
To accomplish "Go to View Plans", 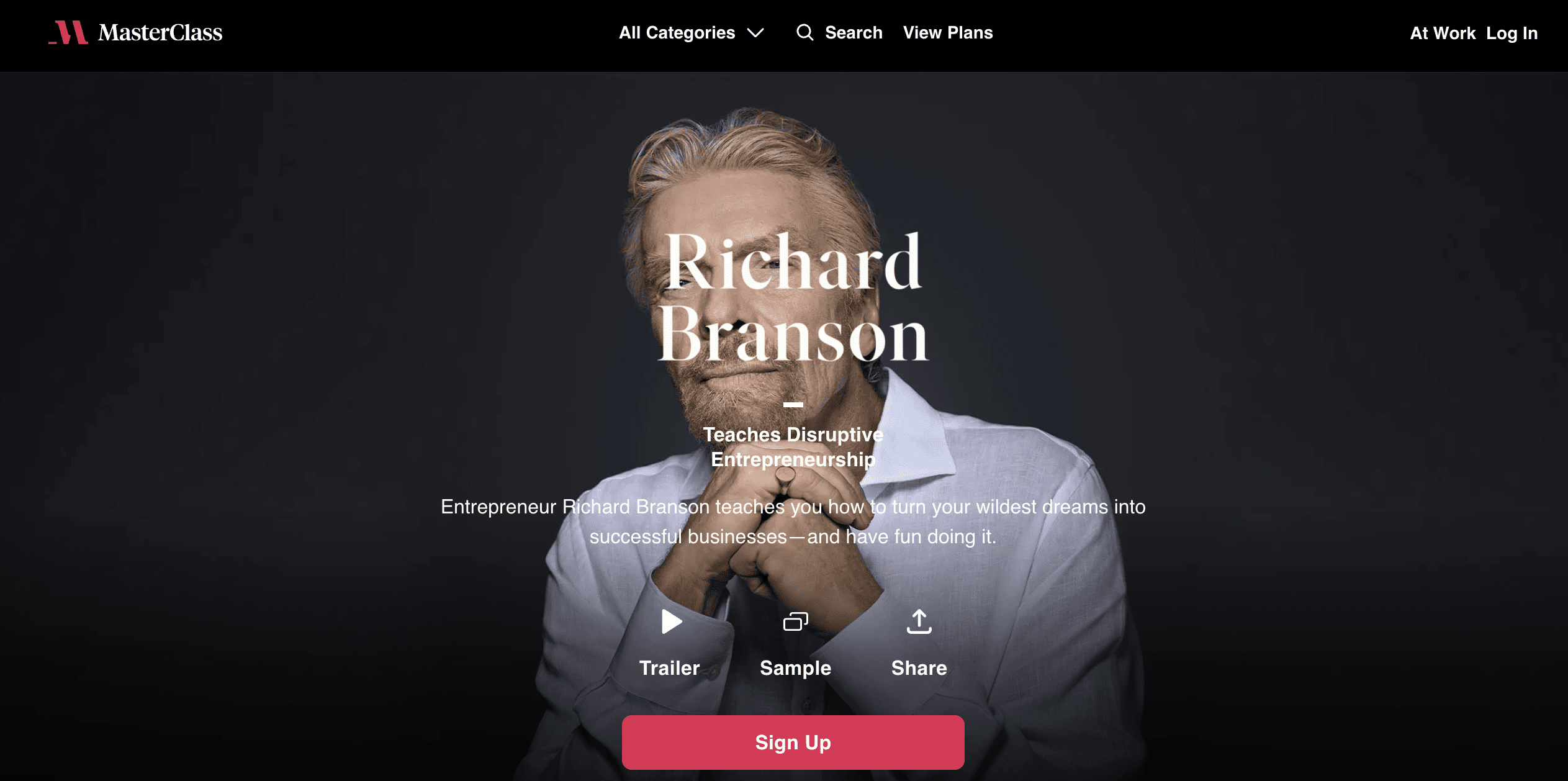I will pyautogui.click(x=948, y=32).
